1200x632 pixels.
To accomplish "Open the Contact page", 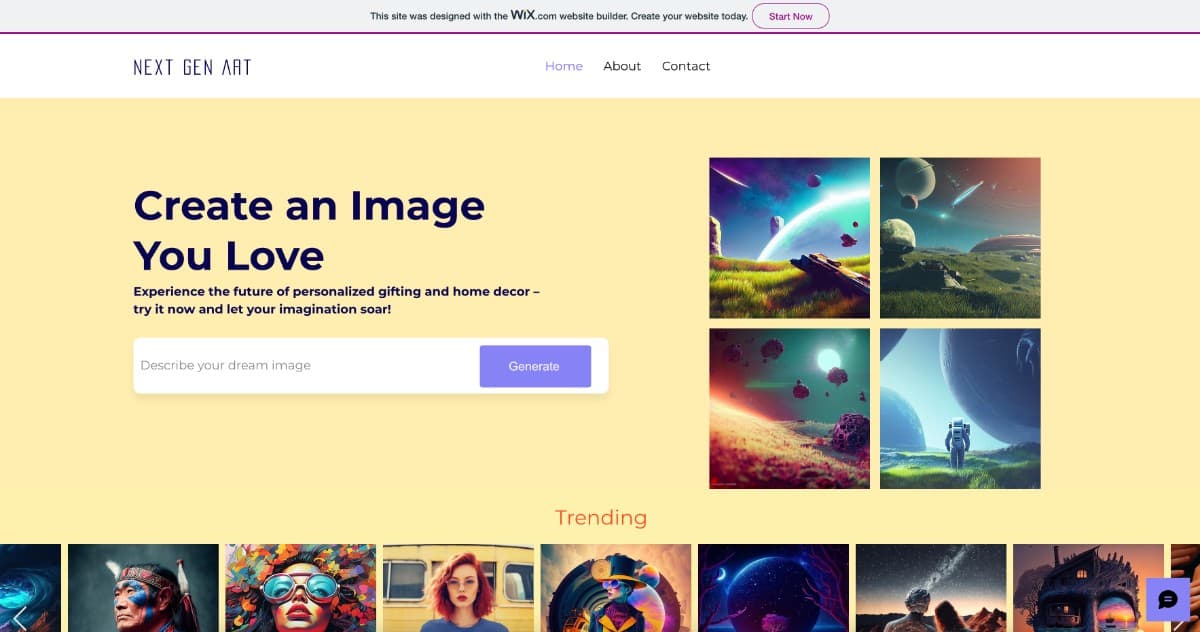I will (x=686, y=66).
